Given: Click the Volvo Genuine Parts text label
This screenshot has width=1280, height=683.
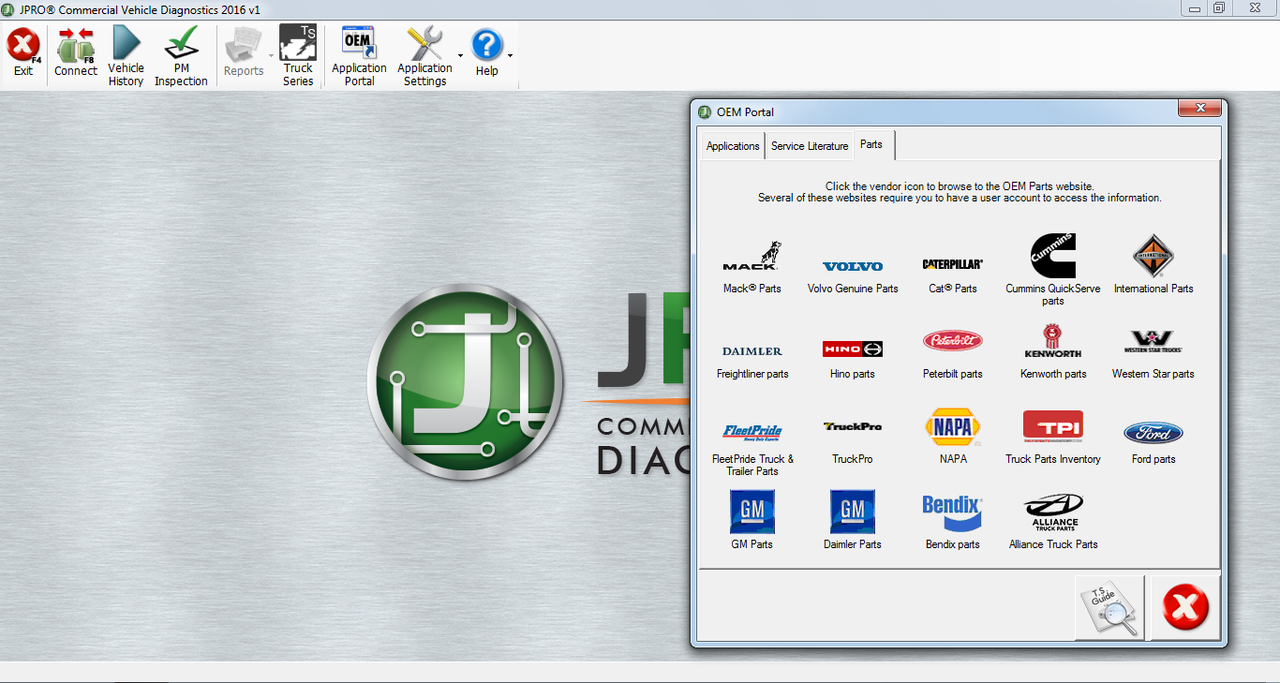Looking at the screenshot, I should point(853,289).
